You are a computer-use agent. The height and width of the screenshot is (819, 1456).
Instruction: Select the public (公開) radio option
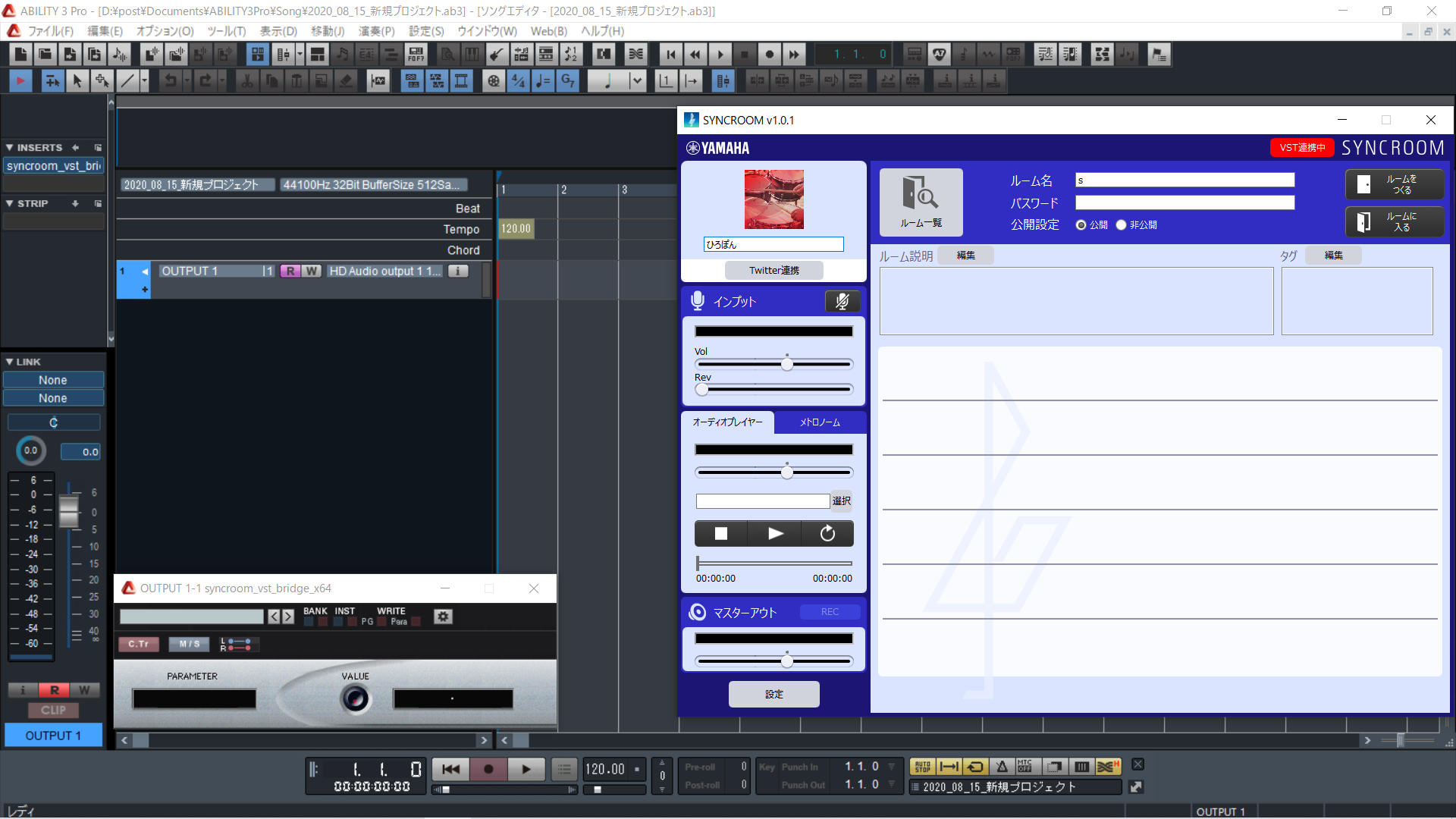pyautogui.click(x=1081, y=225)
